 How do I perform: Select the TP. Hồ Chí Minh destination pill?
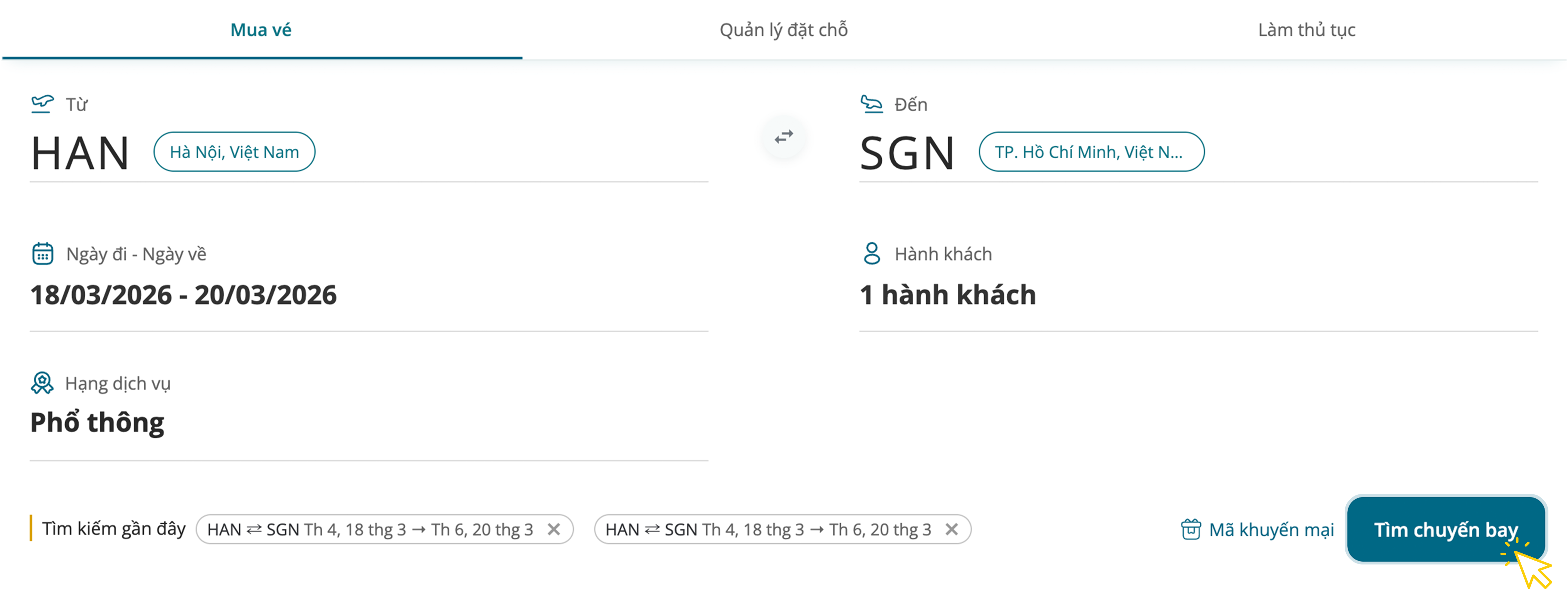coord(1091,151)
